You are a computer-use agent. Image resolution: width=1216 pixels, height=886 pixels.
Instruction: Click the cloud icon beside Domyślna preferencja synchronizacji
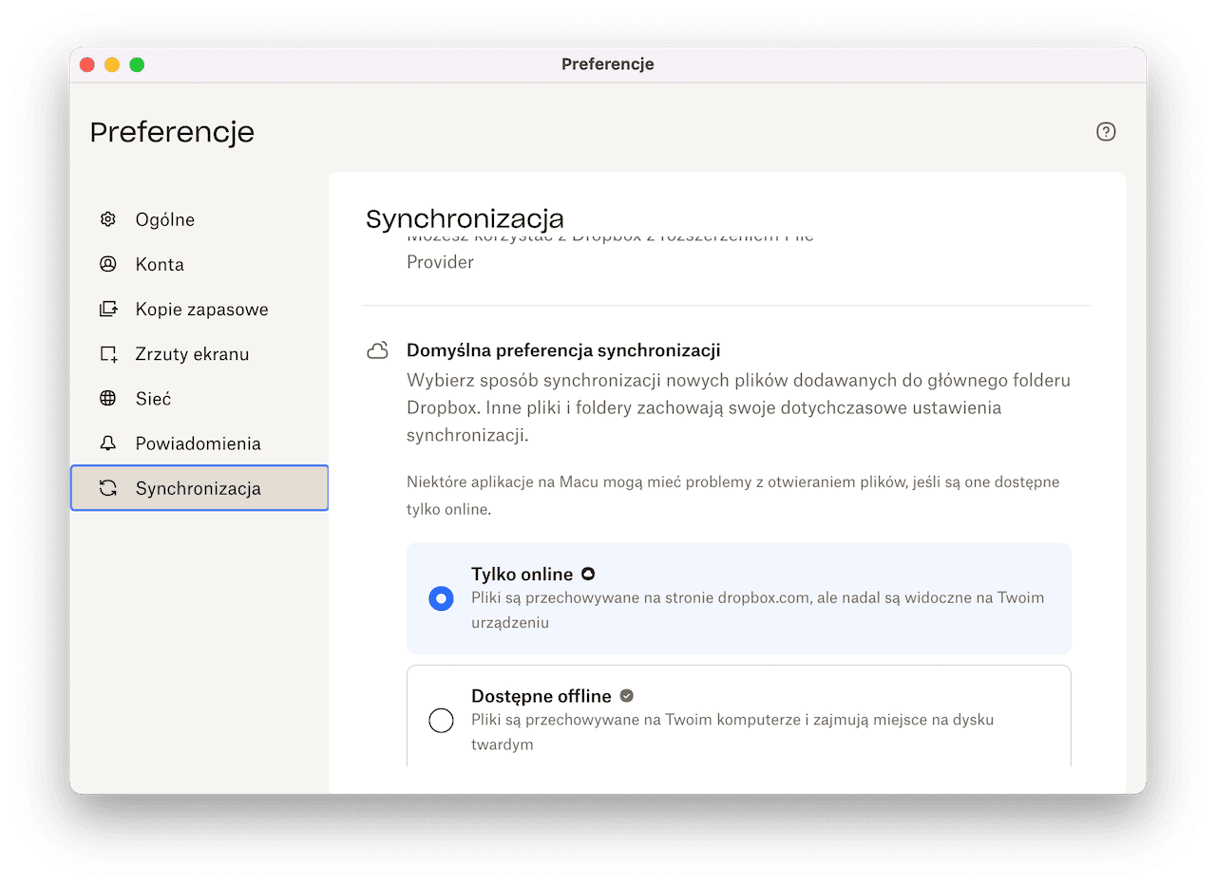pyautogui.click(x=377, y=351)
